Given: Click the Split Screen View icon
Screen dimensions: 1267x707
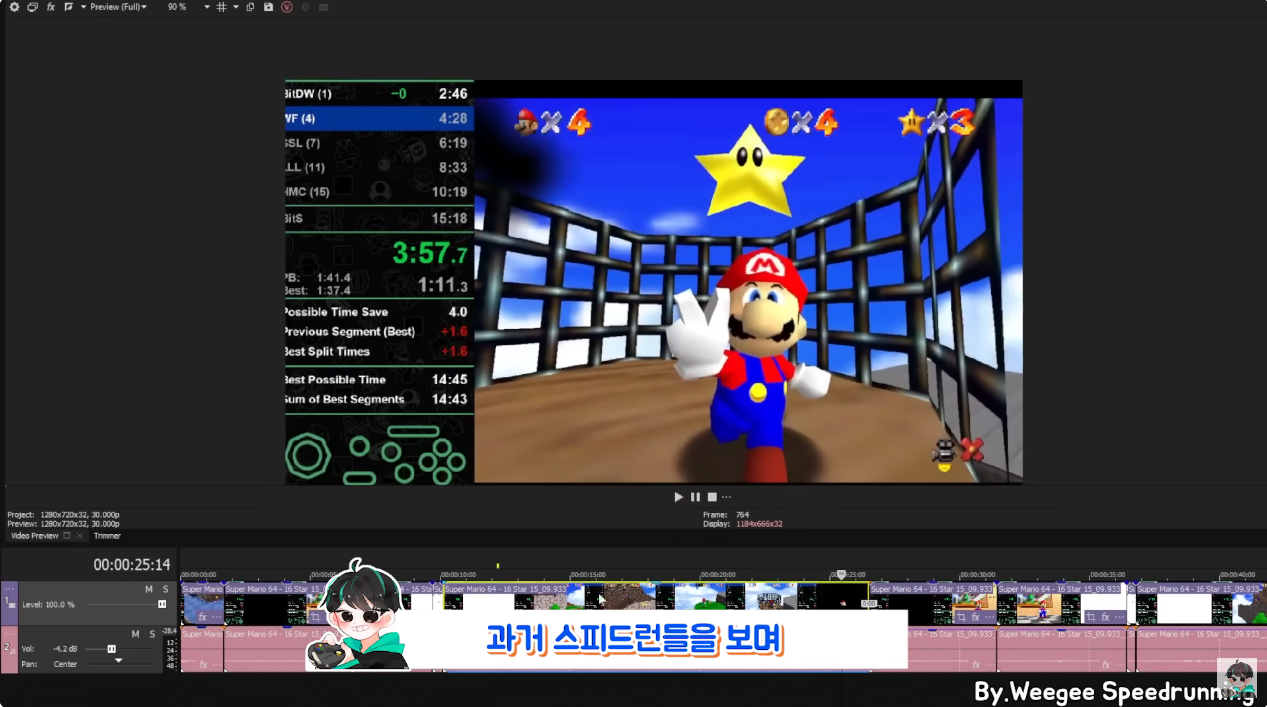Looking at the screenshot, I should (68, 7).
